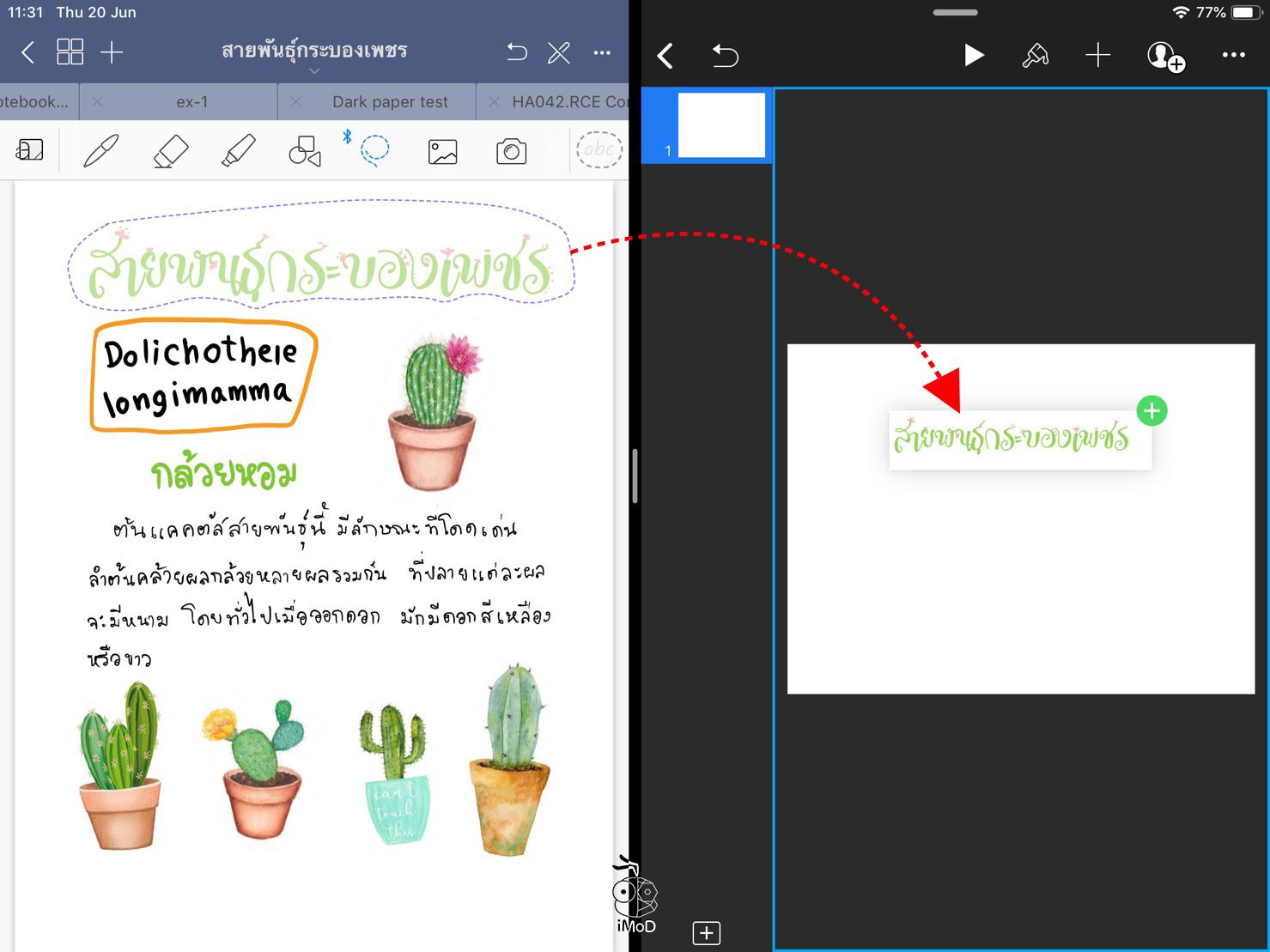Activate the Lasso selection tool
This screenshot has height=952, width=1270.
click(374, 150)
